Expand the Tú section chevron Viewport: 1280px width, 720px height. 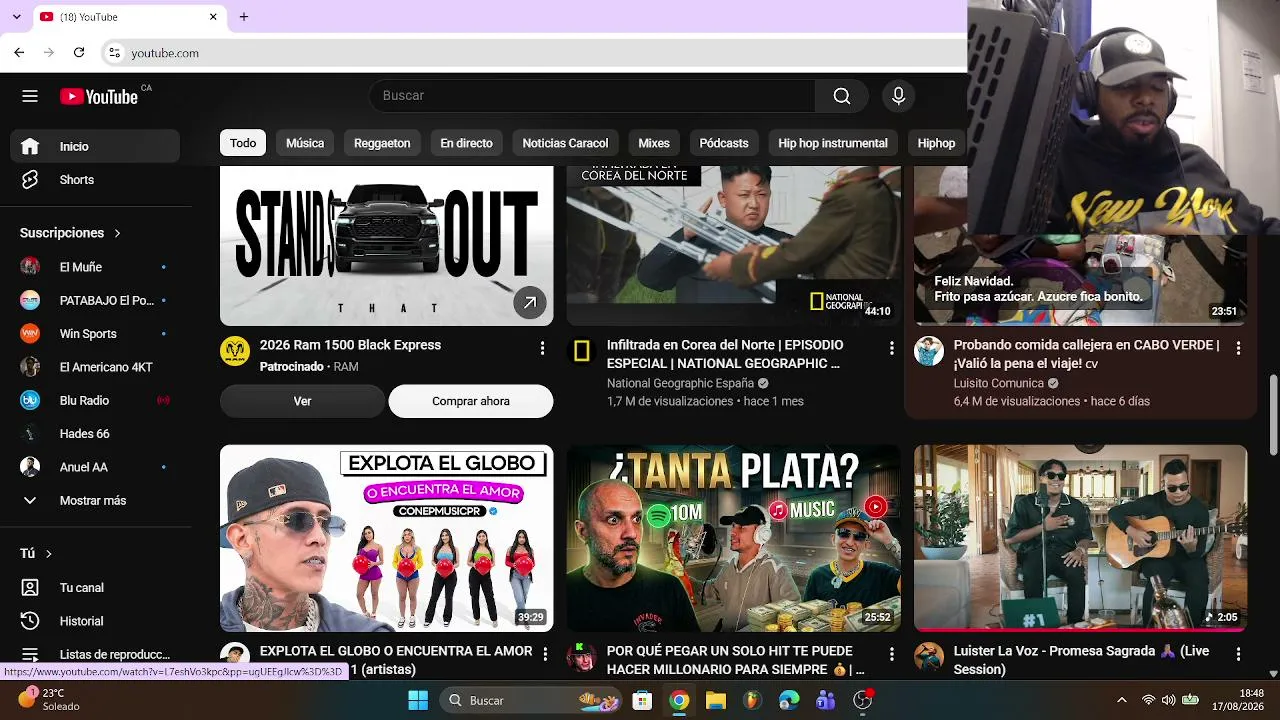(x=48, y=554)
